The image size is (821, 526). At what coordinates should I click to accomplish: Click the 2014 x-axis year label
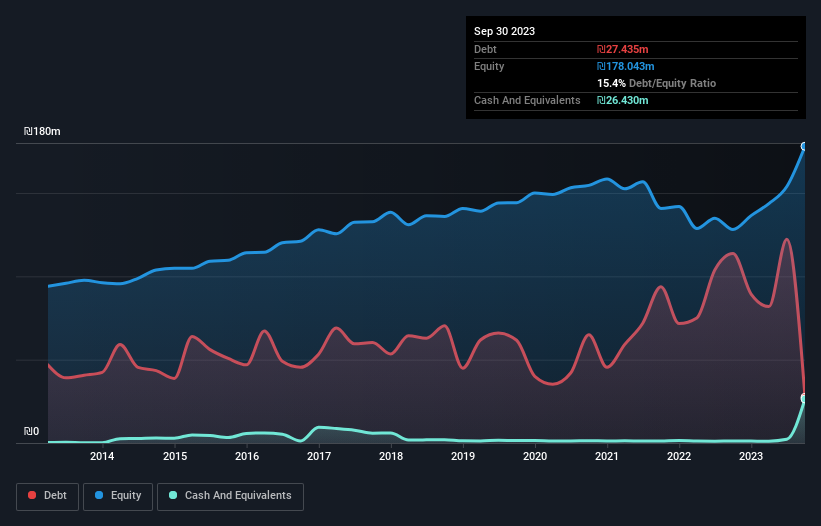point(102,457)
